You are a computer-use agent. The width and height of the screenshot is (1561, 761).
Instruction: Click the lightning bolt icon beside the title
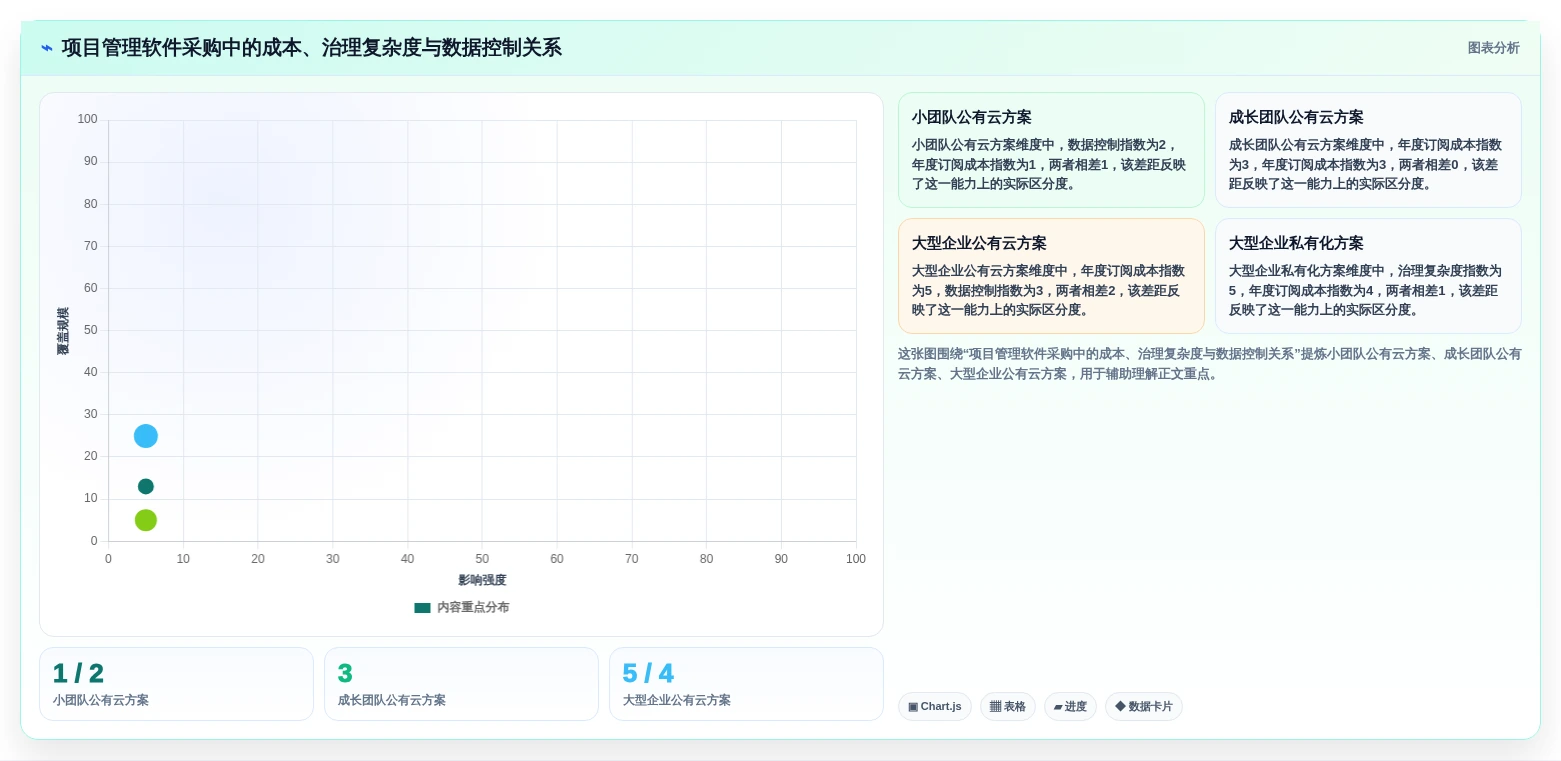(x=46, y=48)
